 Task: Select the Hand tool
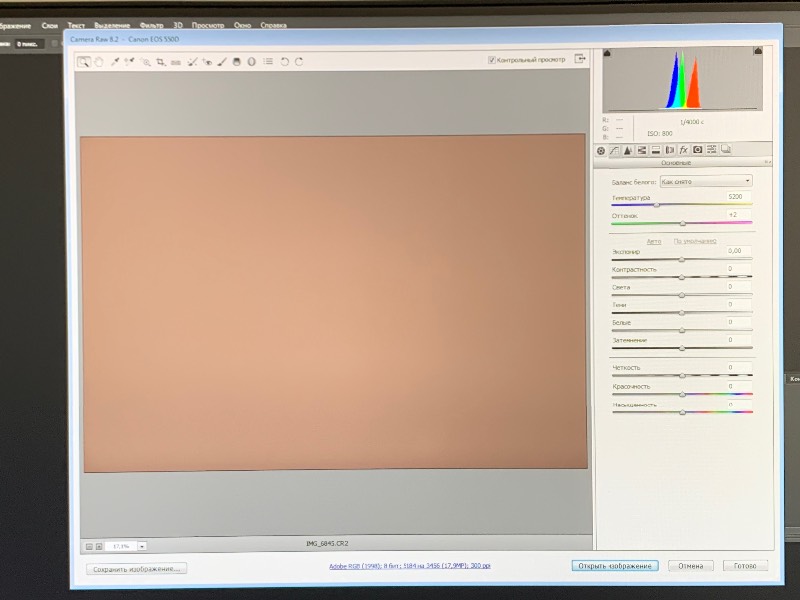99,62
